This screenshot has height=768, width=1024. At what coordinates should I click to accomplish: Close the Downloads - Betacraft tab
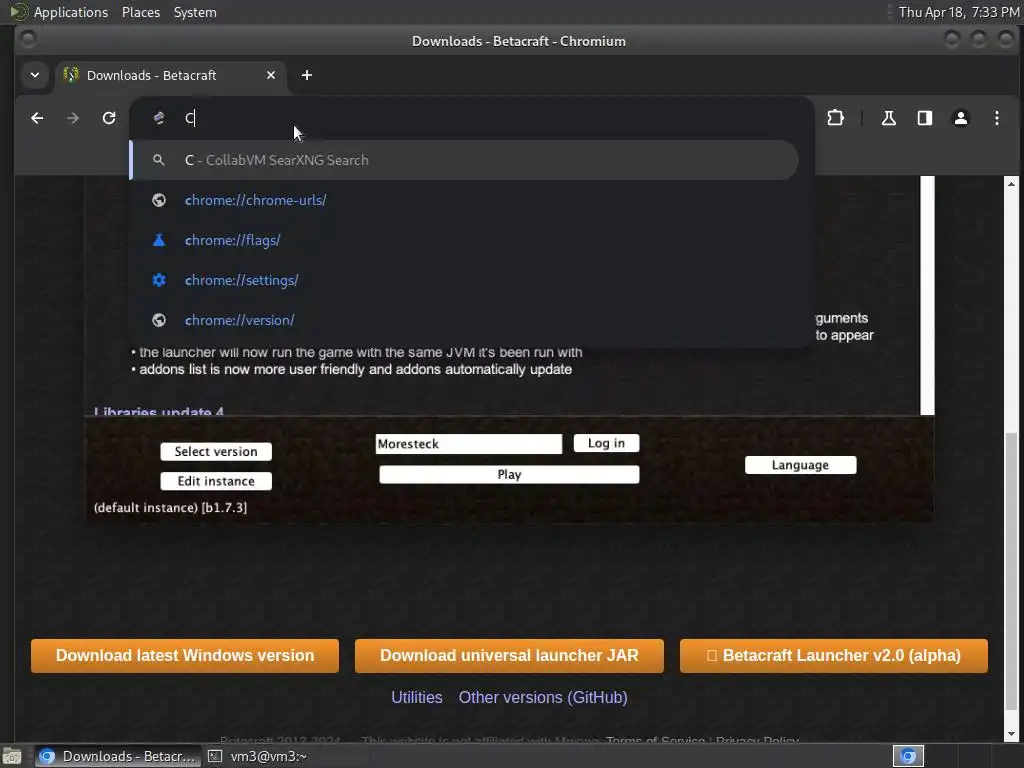(x=270, y=75)
